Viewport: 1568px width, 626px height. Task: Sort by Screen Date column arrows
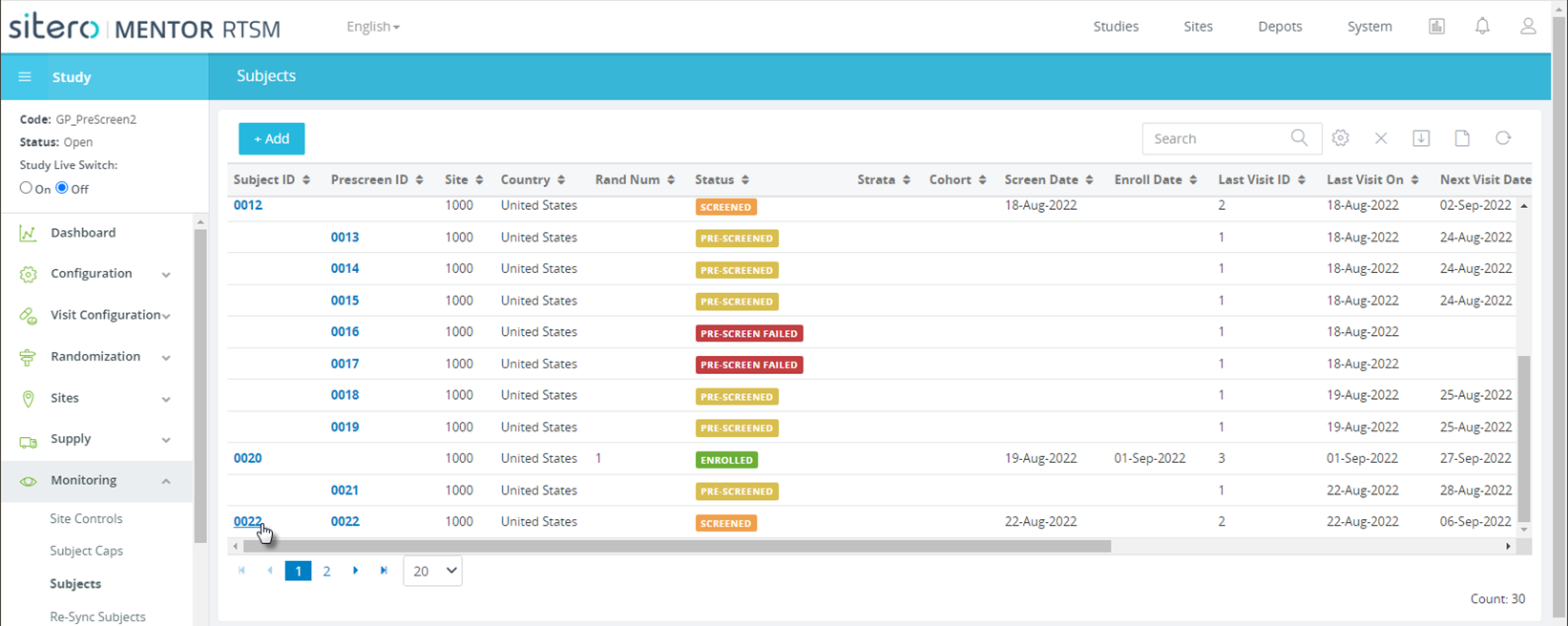click(1089, 180)
